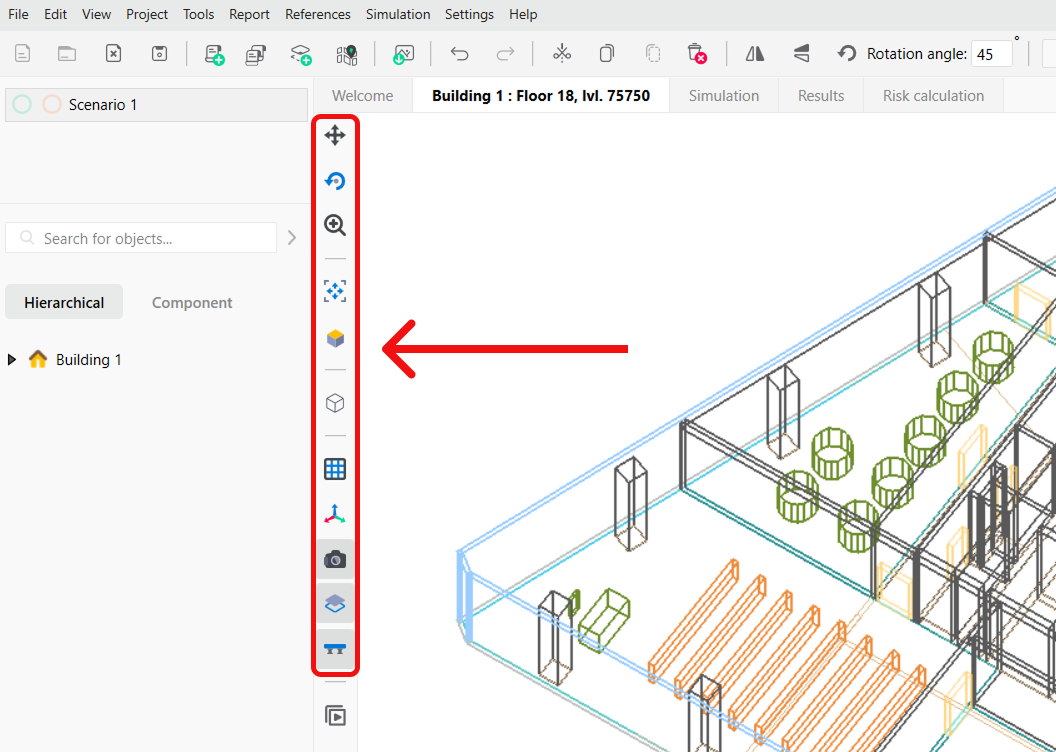Switch to the Risk calculation tab
This screenshot has width=1056, height=752.
pyautogui.click(x=933, y=96)
